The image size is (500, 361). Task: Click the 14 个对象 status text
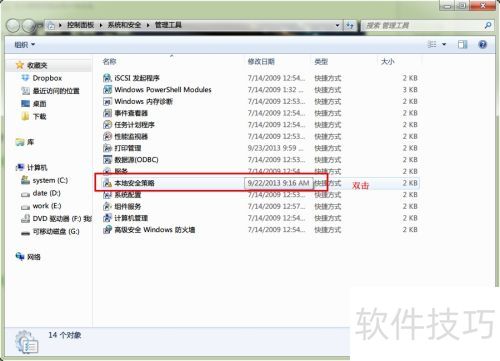65,335
